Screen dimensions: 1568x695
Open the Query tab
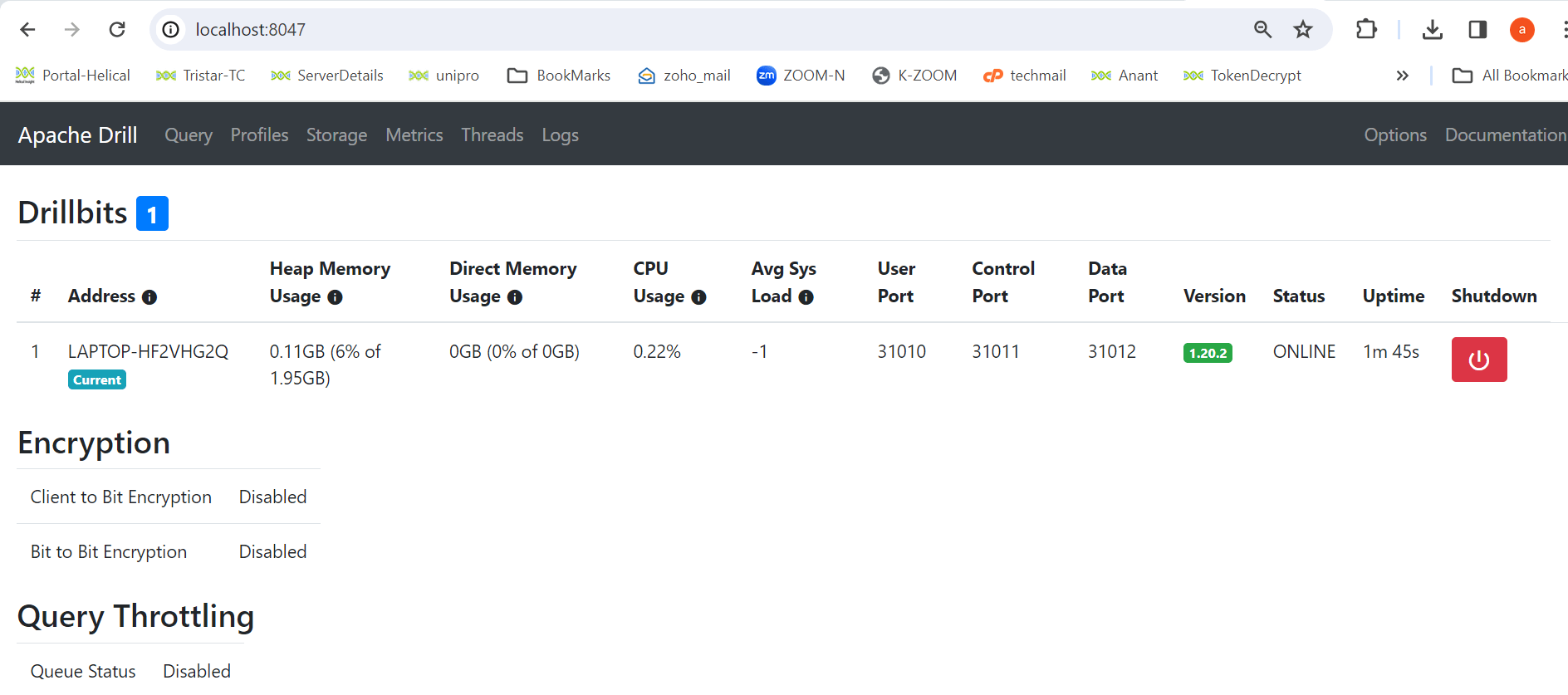(x=189, y=135)
